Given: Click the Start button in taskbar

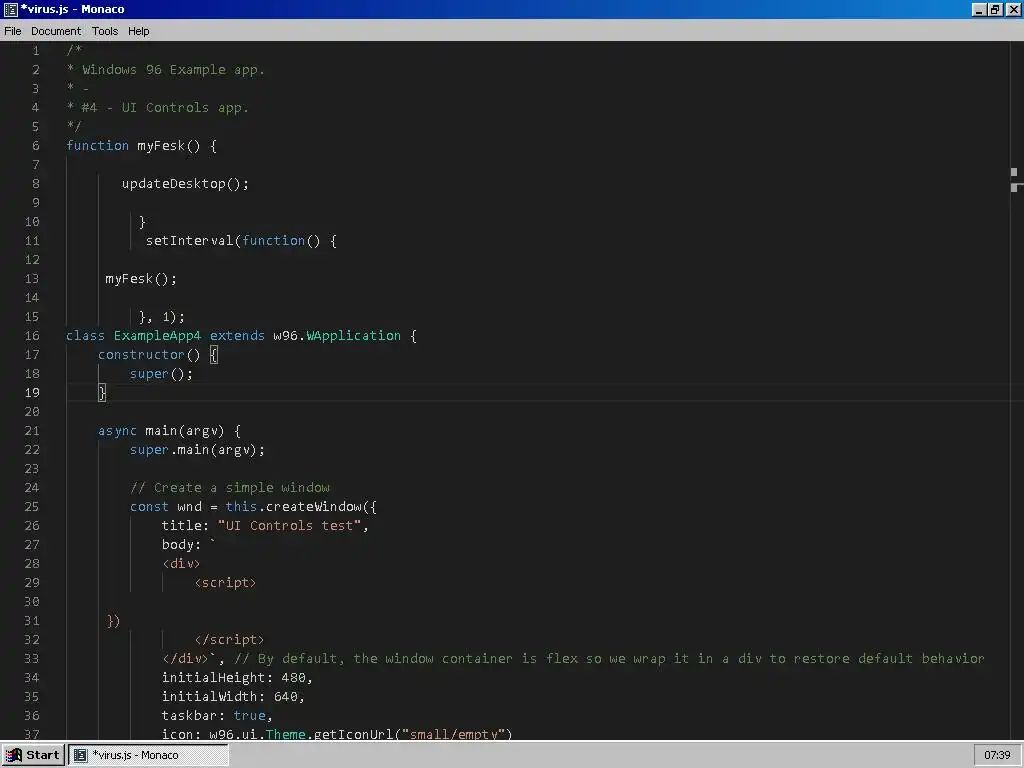Looking at the screenshot, I should click(x=33, y=755).
